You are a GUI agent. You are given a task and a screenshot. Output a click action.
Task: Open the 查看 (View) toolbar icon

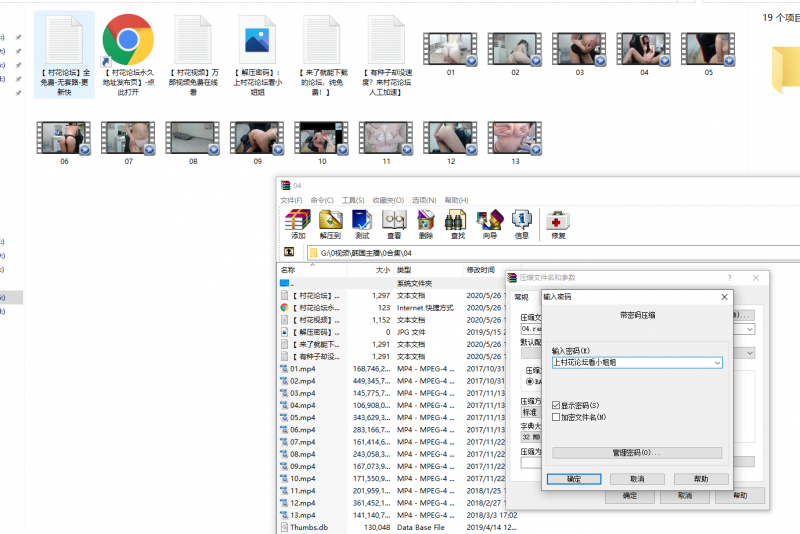tap(394, 225)
